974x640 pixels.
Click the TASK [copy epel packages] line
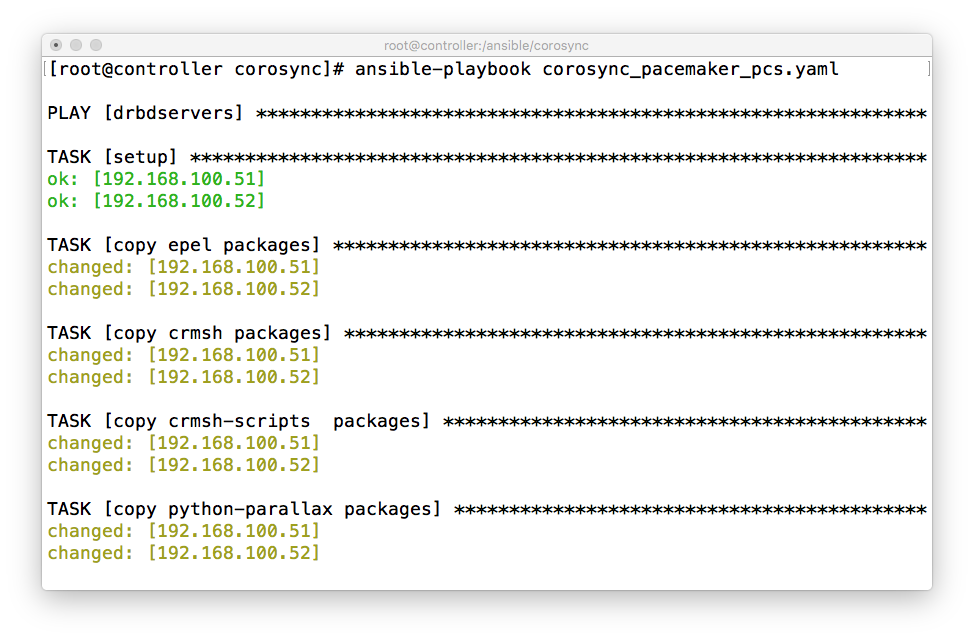[x=487, y=245]
